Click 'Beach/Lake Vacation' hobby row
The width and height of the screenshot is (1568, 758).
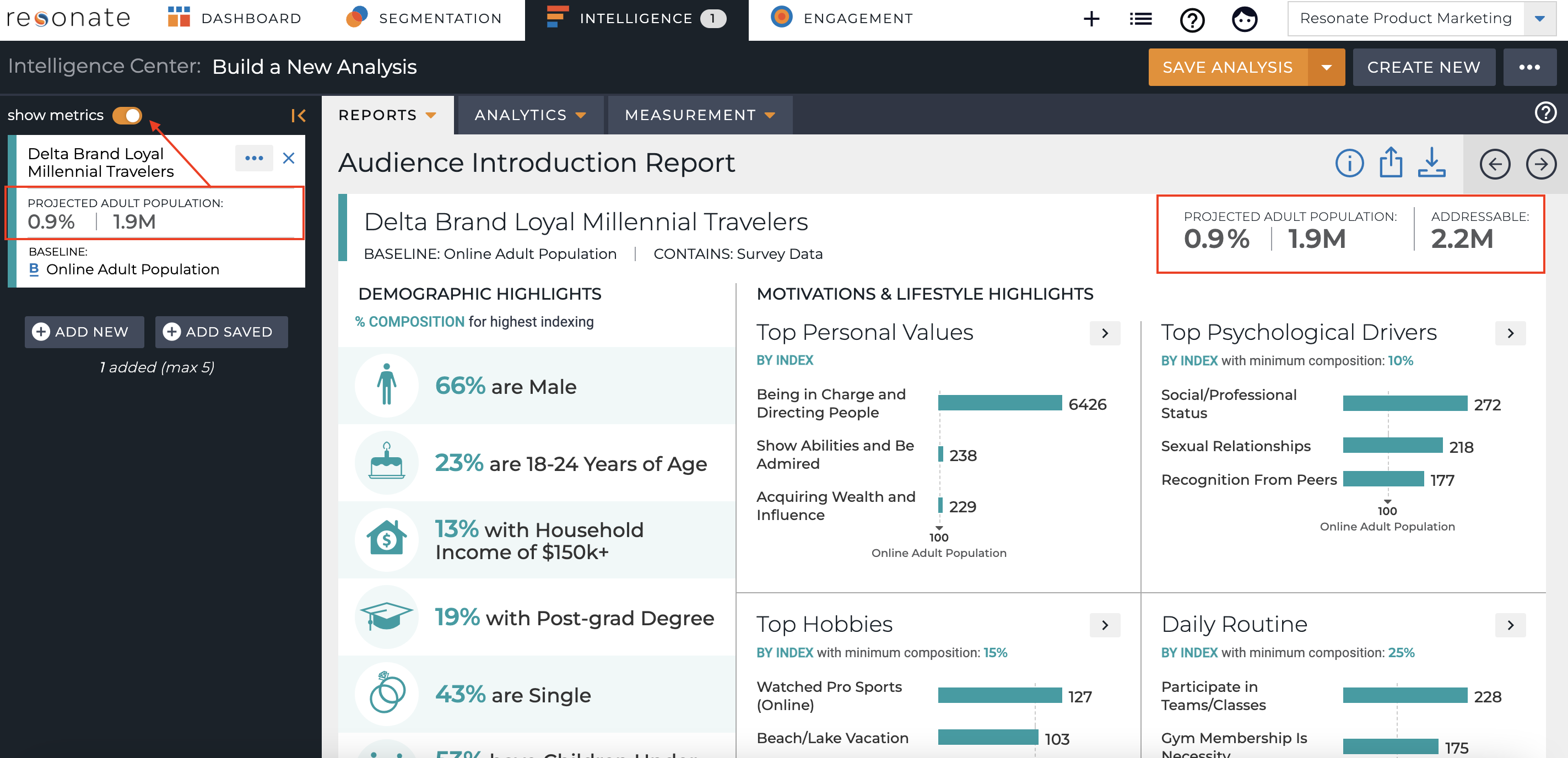point(913,739)
